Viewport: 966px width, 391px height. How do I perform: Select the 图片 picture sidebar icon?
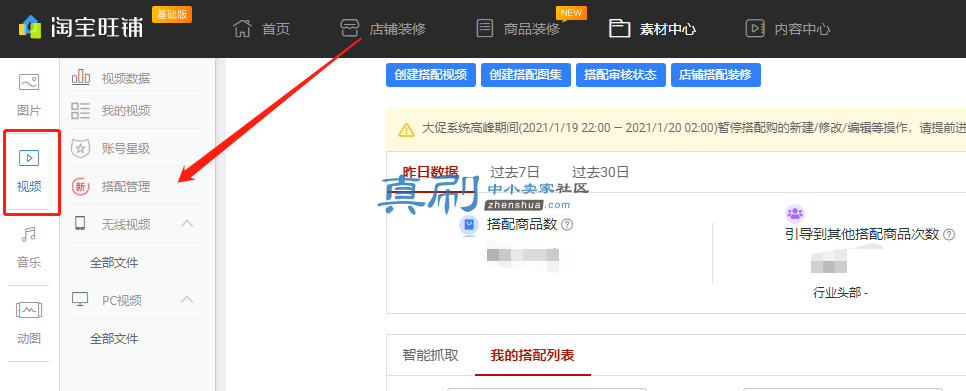(29, 82)
